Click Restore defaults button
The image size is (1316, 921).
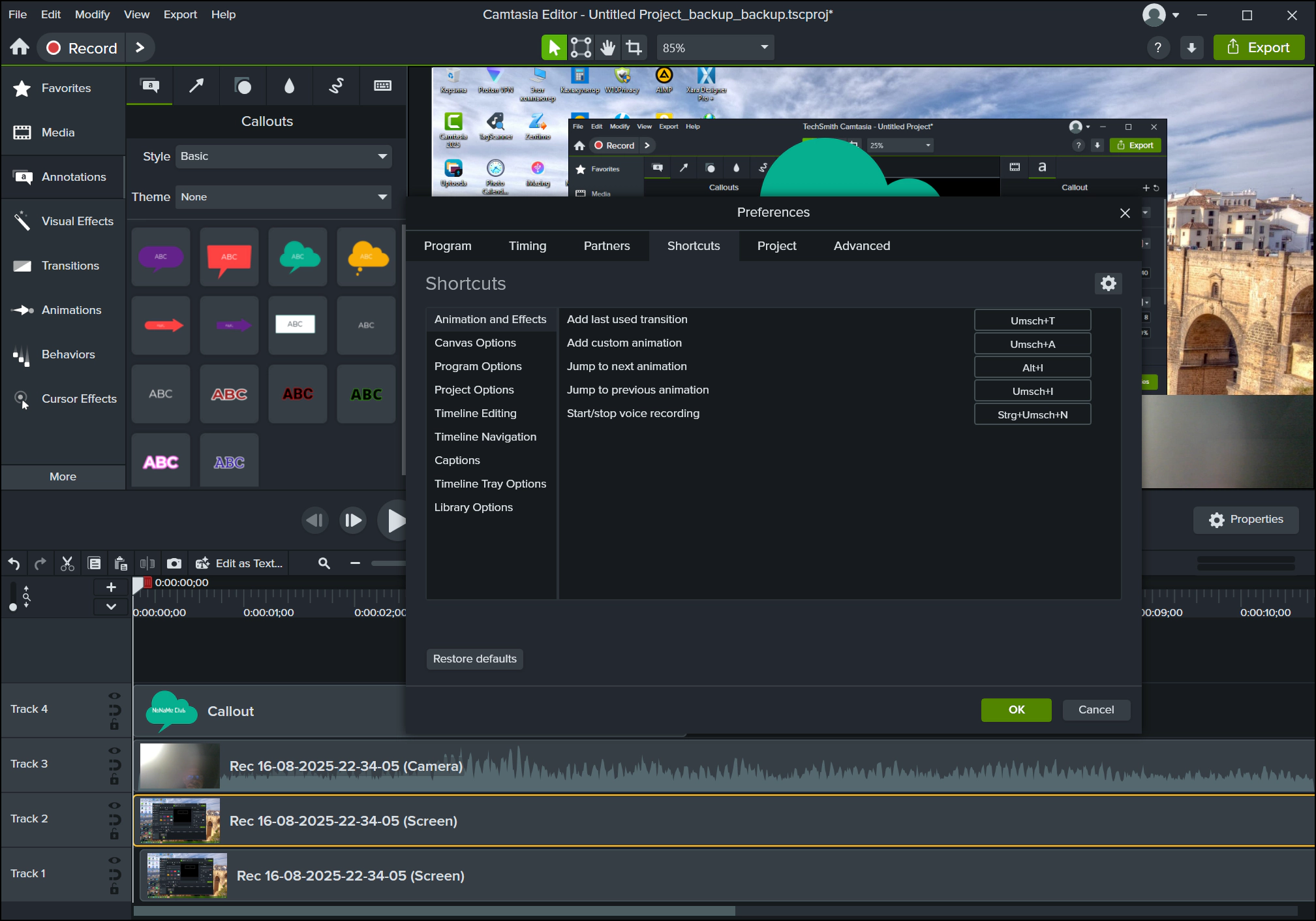pos(474,659)
